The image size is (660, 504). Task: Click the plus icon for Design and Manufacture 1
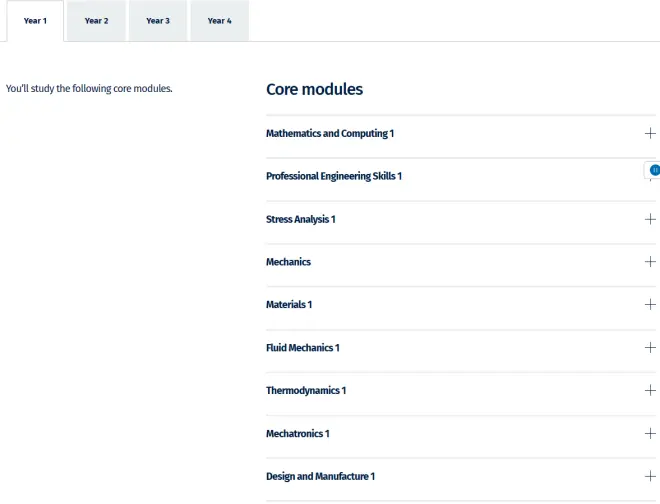pos(650,477)
